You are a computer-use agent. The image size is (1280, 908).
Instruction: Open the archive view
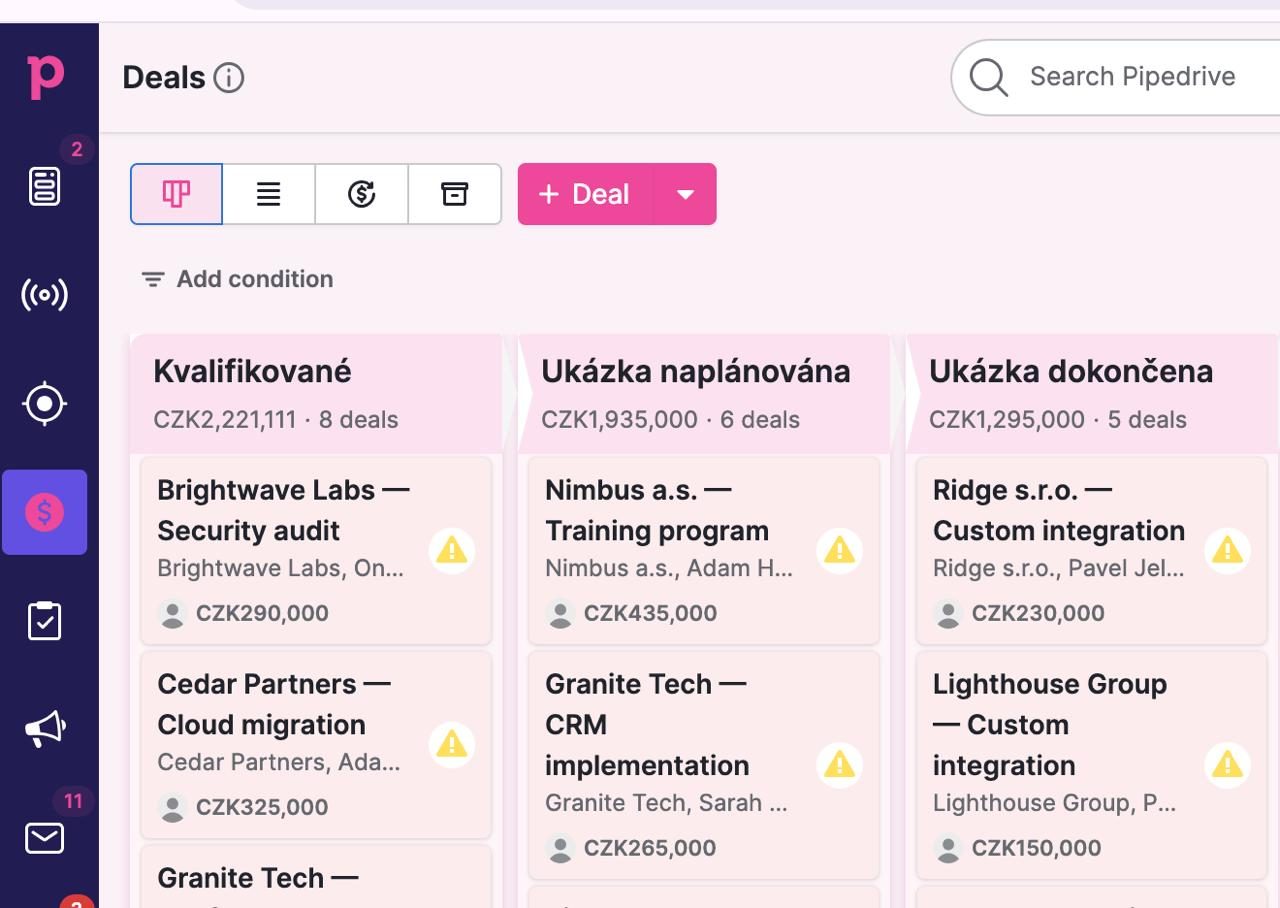coord(455,194)
